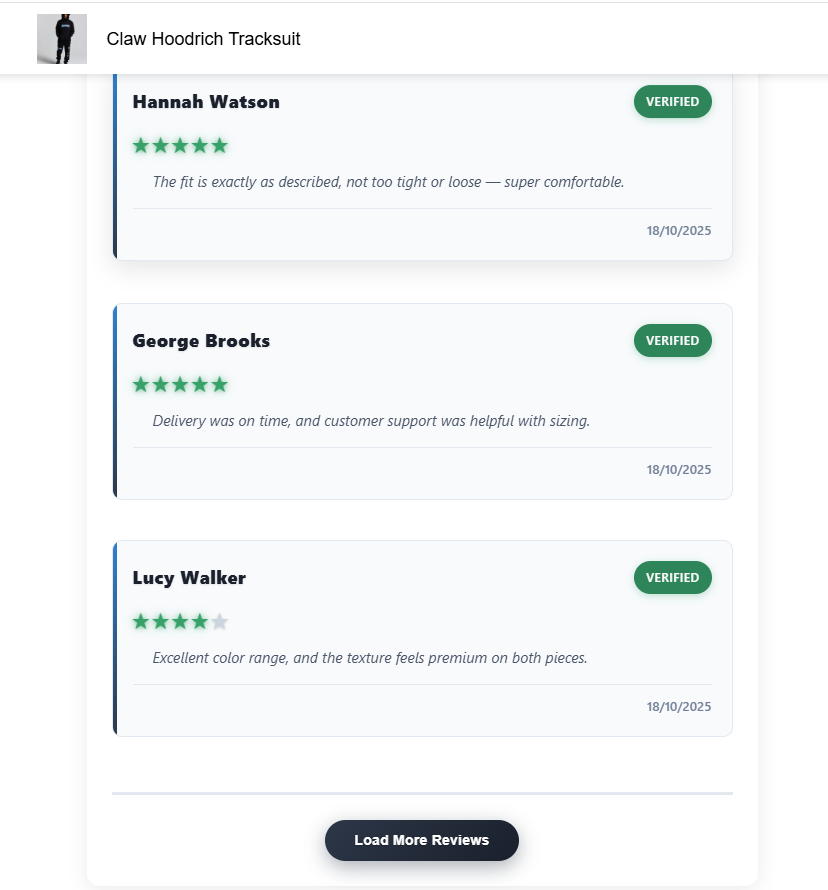This screenshot has height=890, width=828.
Task: Click the fifth star in George Brooks' rating
Action: [x=220, y=385]
